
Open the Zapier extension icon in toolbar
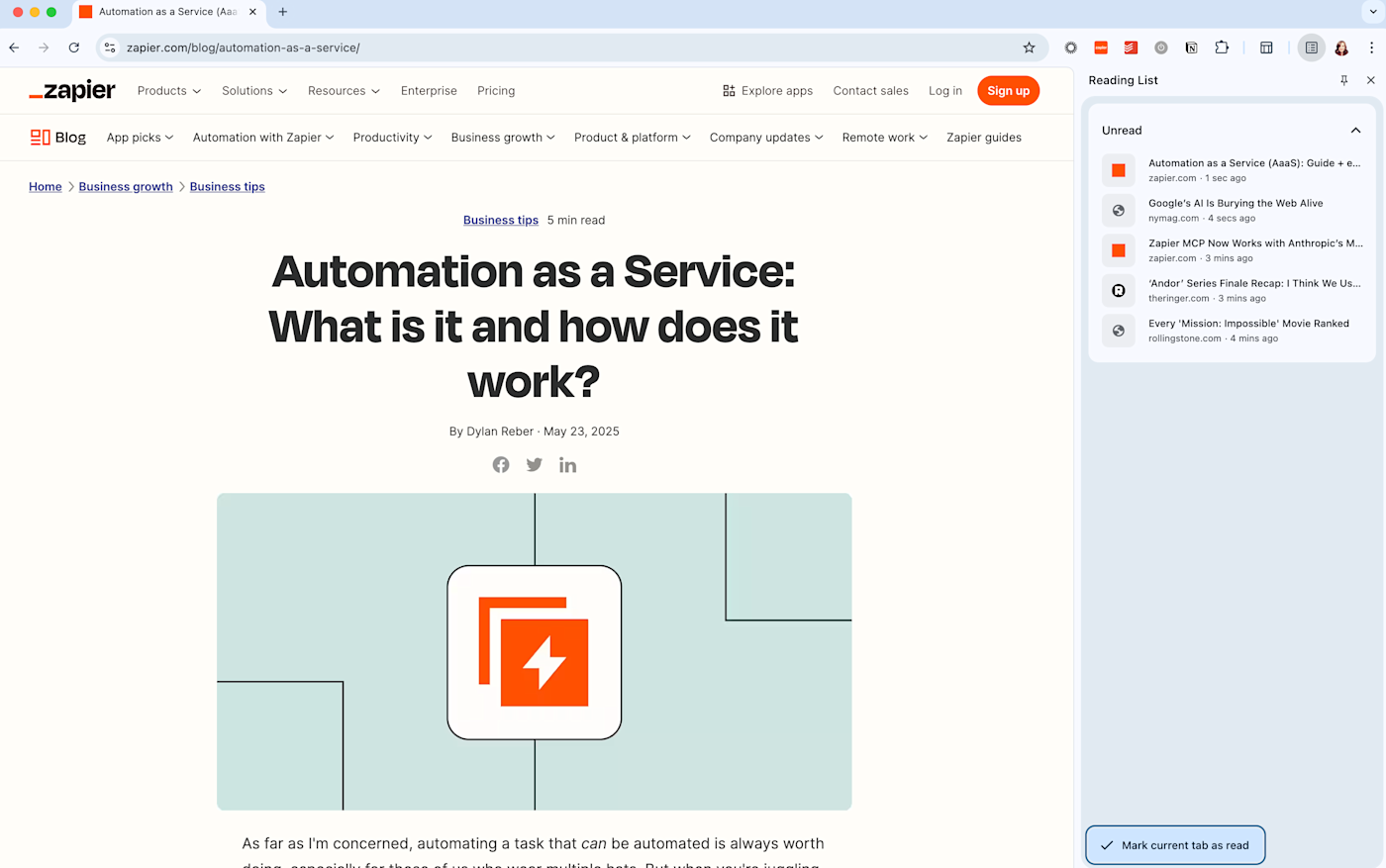pos(1101,48)
